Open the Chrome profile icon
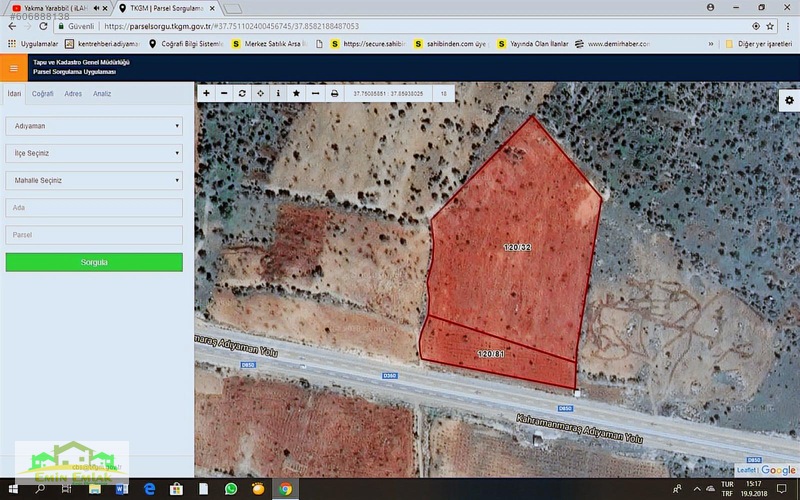This screenshot has width=800, height=500. [x=710, y=7]
